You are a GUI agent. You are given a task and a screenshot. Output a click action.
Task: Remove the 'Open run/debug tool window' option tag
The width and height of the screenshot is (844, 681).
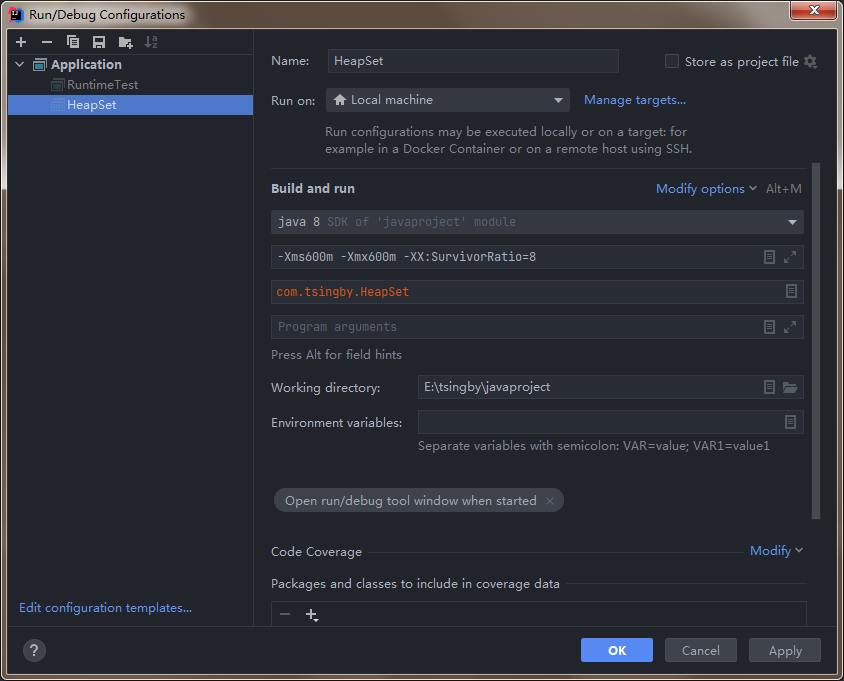coord(550,501)
